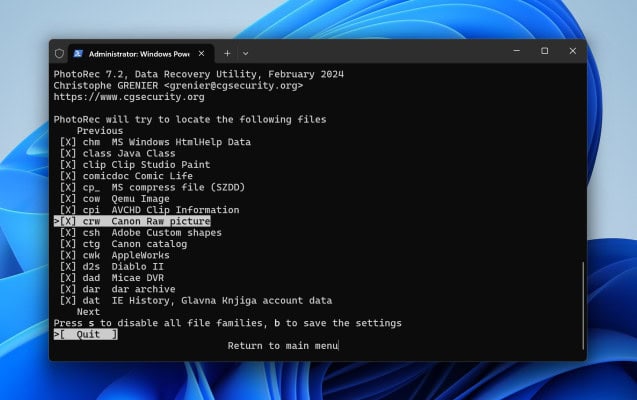637x400 pixels.
Task: Click the shield icon in the title bar
Action: coord(59,54)
